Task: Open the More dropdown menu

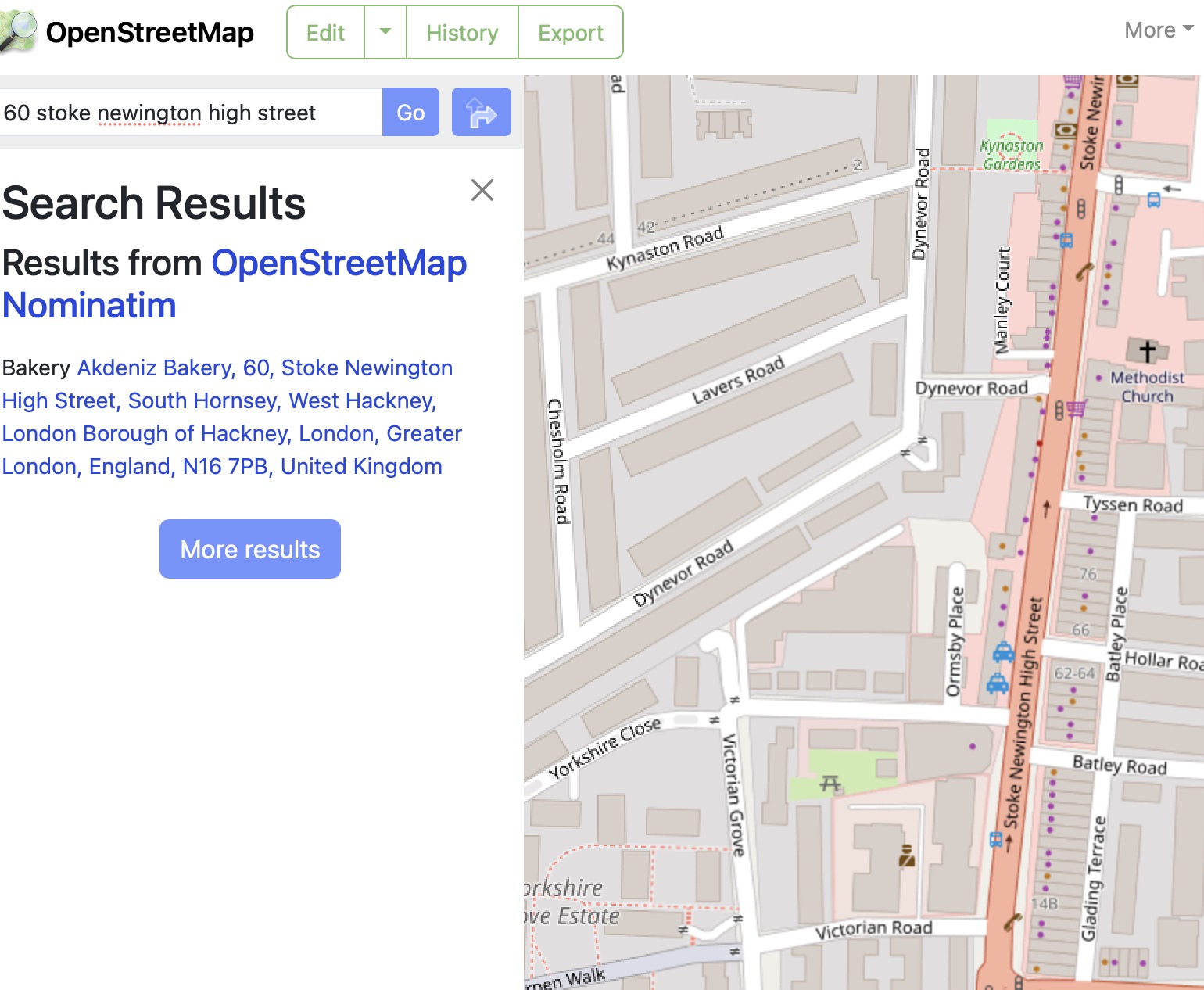Action: click(1158, 30)
